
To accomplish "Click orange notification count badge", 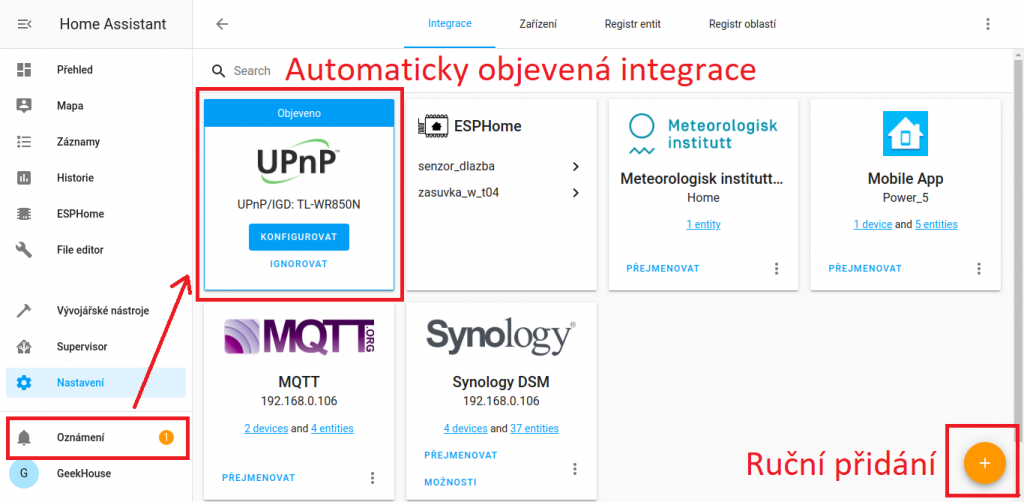I will [x=166, y=438].
